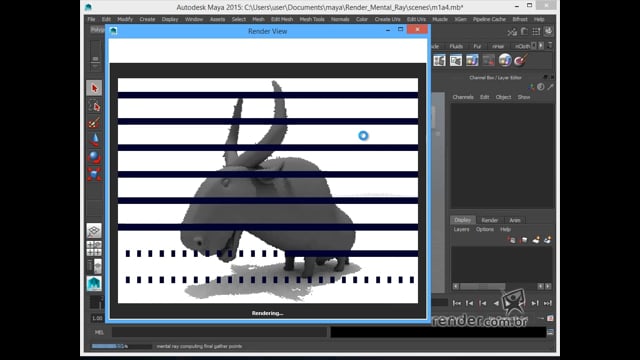Open the Modify menu
The height and width of the screenshot is (360, 640).
125,19
